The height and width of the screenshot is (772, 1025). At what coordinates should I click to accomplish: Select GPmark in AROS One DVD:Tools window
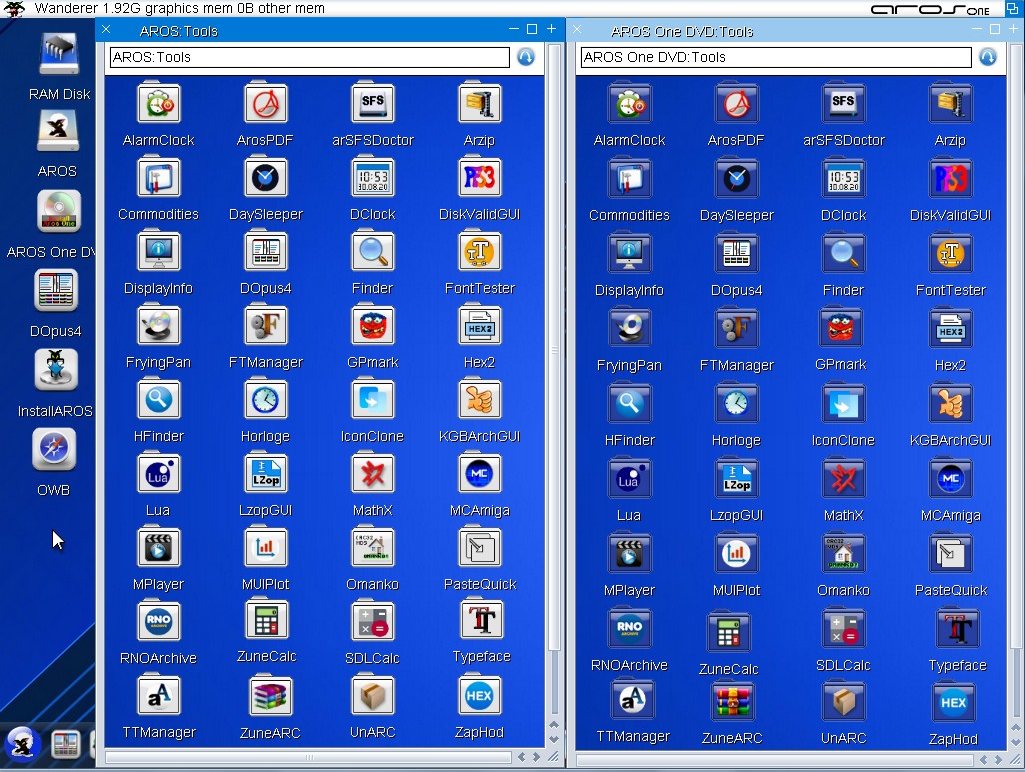point(841,327)
